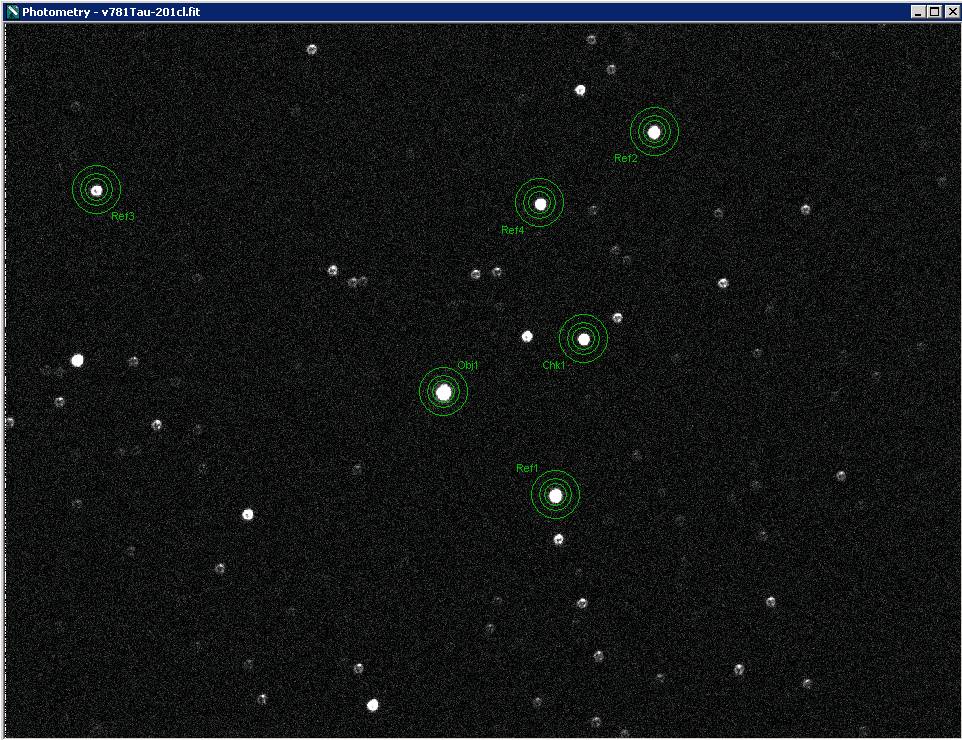Choose the Ref4 reference star aperture
Viewport: 962px width, 740px height.
click(x=540, y=204)
